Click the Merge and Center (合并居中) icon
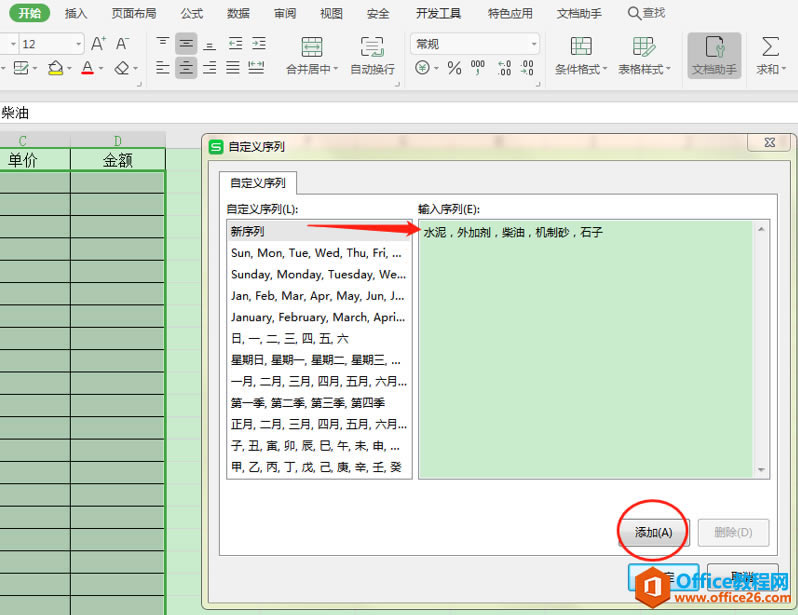Image resolution: width=798 pixels, height=615 pixels. click(x=311, y=47)
